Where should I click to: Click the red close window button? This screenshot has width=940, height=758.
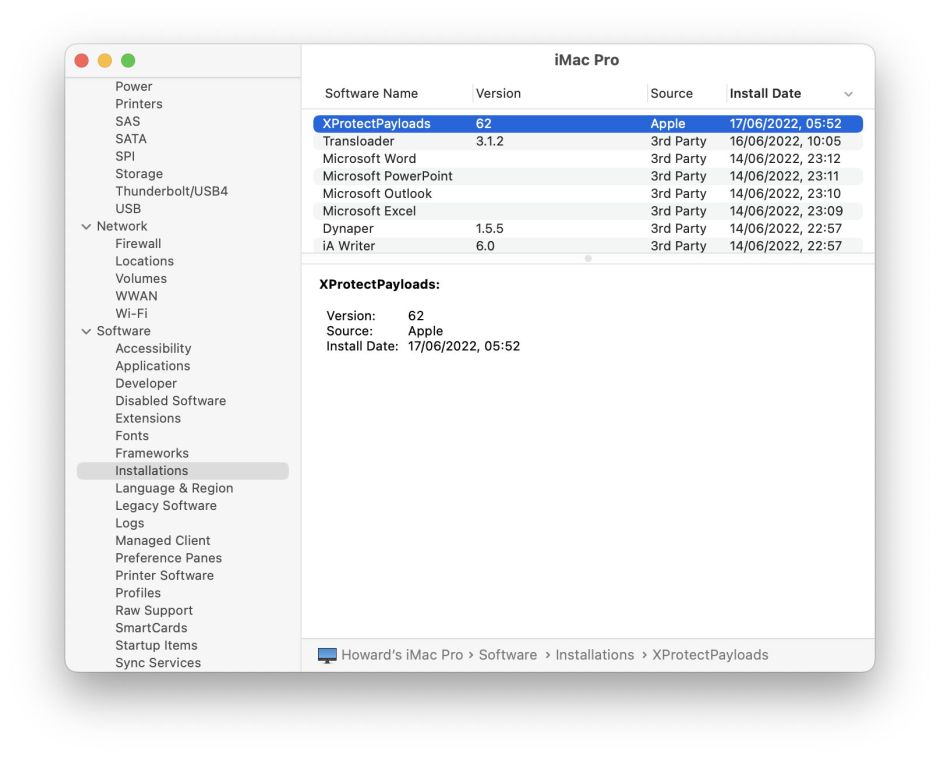coord(82,61)
